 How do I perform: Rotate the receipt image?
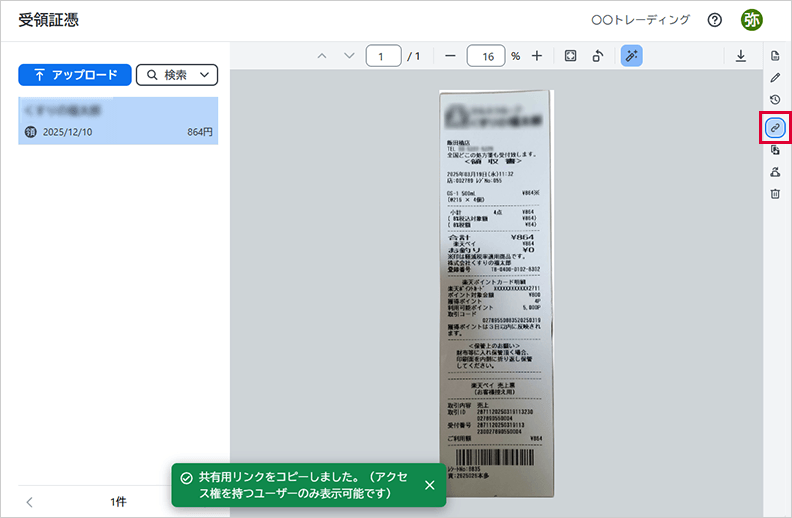(x=597, y=56)
